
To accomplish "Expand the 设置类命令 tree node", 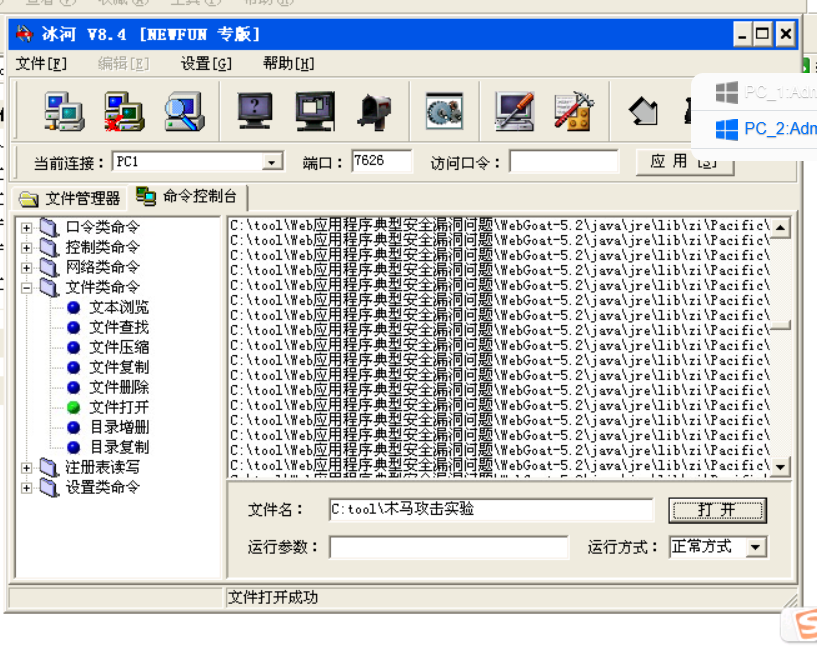I will pyautogui.click(x=26, y=488).
